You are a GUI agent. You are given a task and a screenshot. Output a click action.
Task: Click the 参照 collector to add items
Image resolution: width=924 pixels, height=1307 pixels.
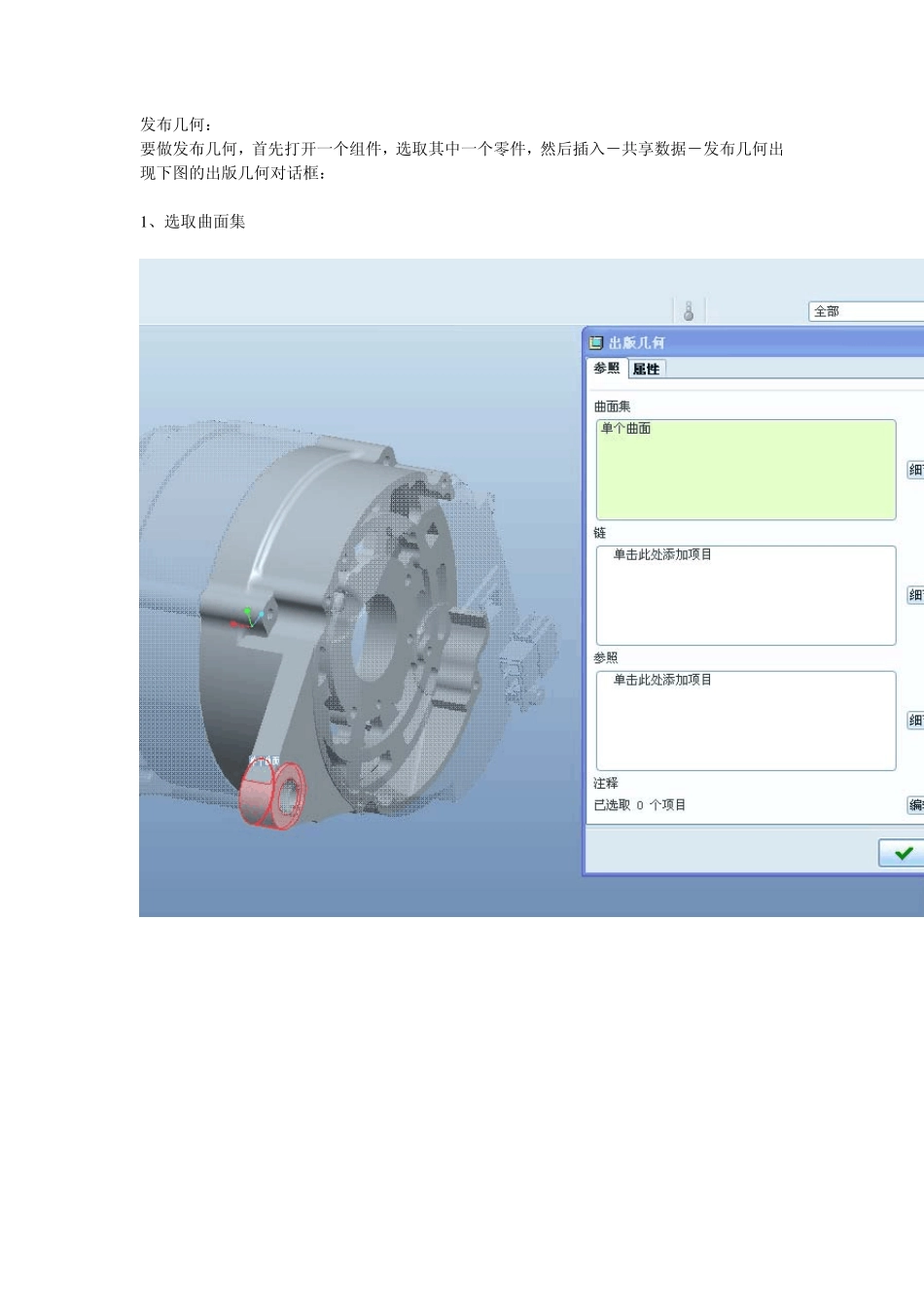746,721
